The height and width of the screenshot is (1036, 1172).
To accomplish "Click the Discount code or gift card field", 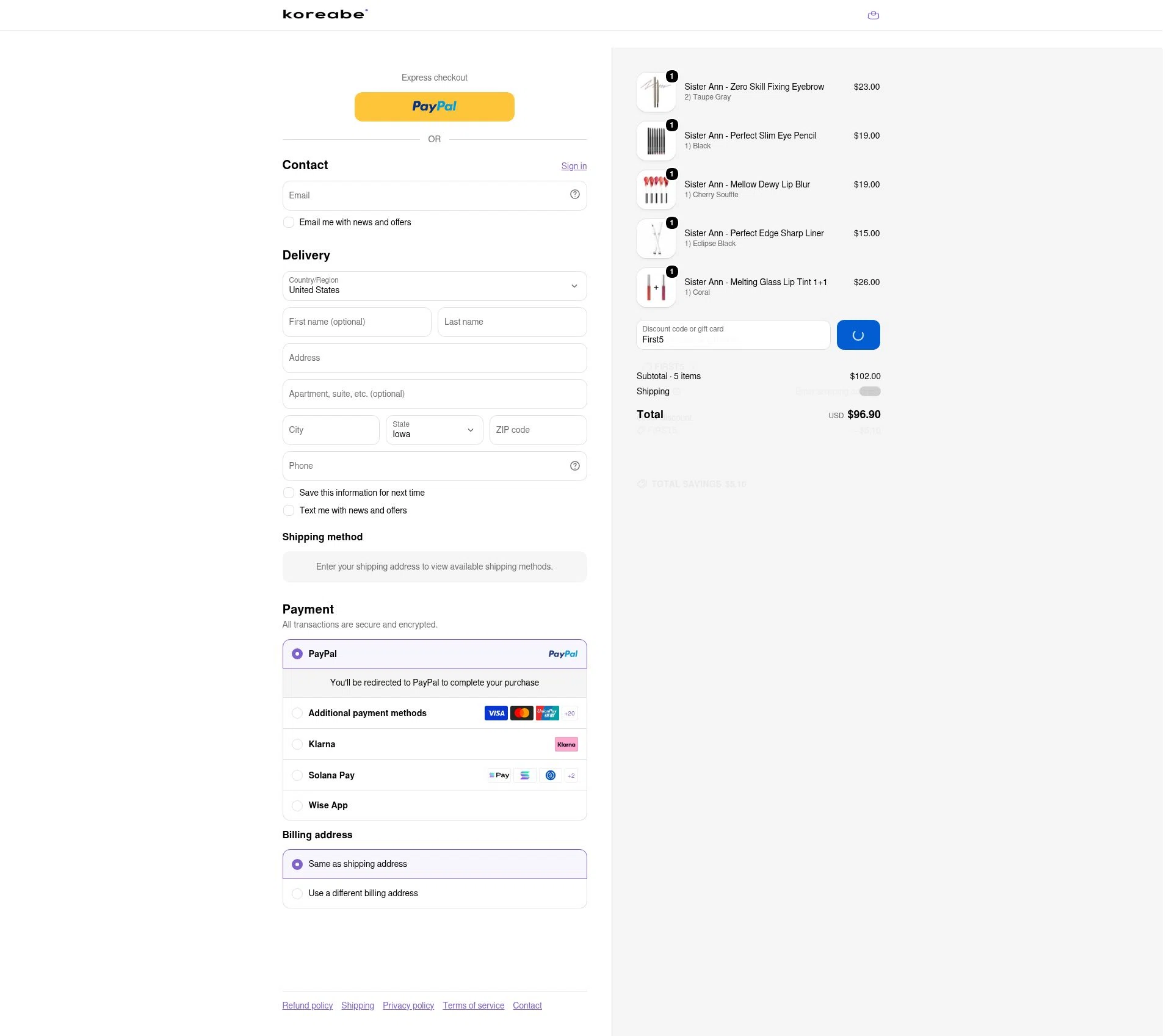I will (733, 335).
